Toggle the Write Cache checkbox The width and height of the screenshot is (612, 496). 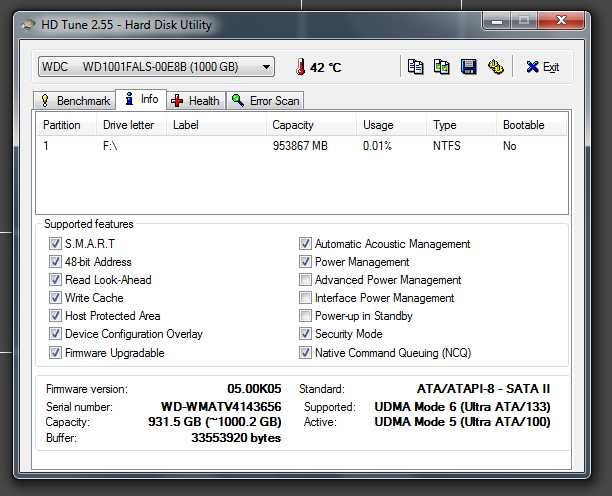pyautogui.click(x=55, y=297)
